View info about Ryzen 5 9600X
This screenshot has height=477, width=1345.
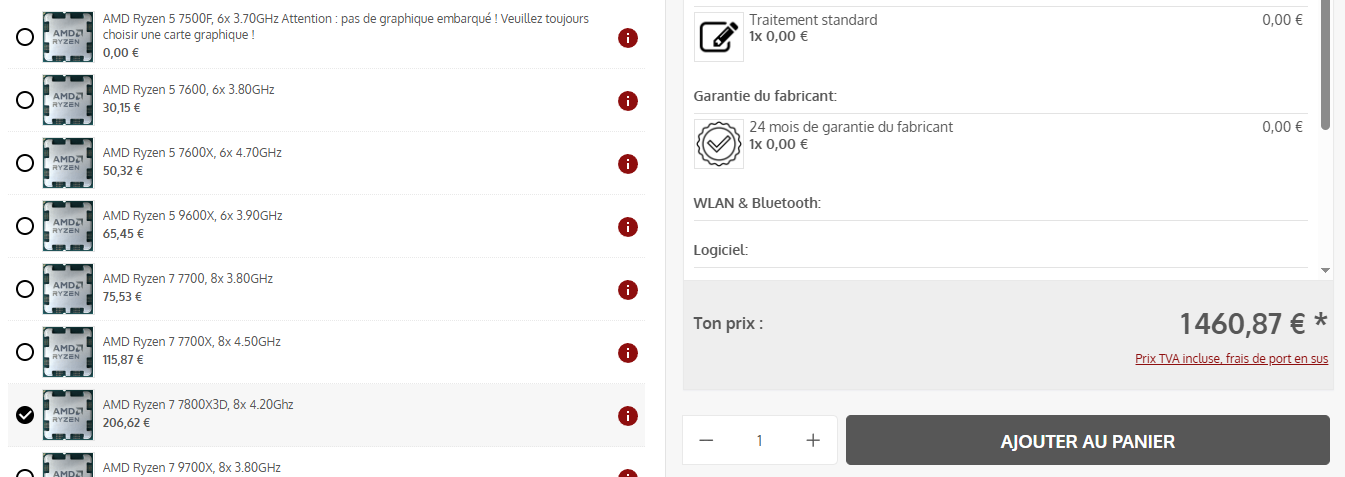pyautogui.click(x=628, y=227)
